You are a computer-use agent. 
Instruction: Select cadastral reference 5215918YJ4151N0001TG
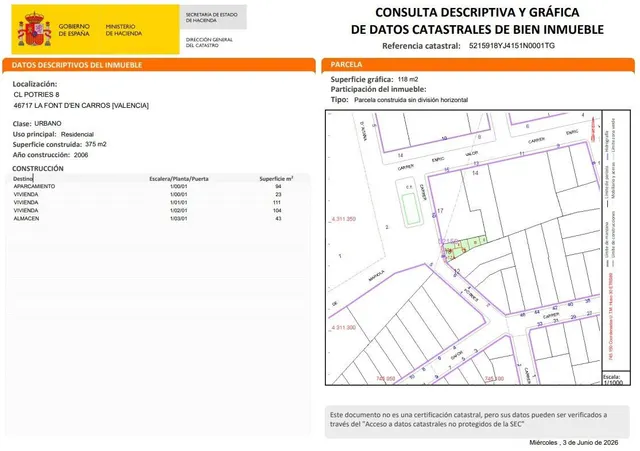tap(512, 46)
